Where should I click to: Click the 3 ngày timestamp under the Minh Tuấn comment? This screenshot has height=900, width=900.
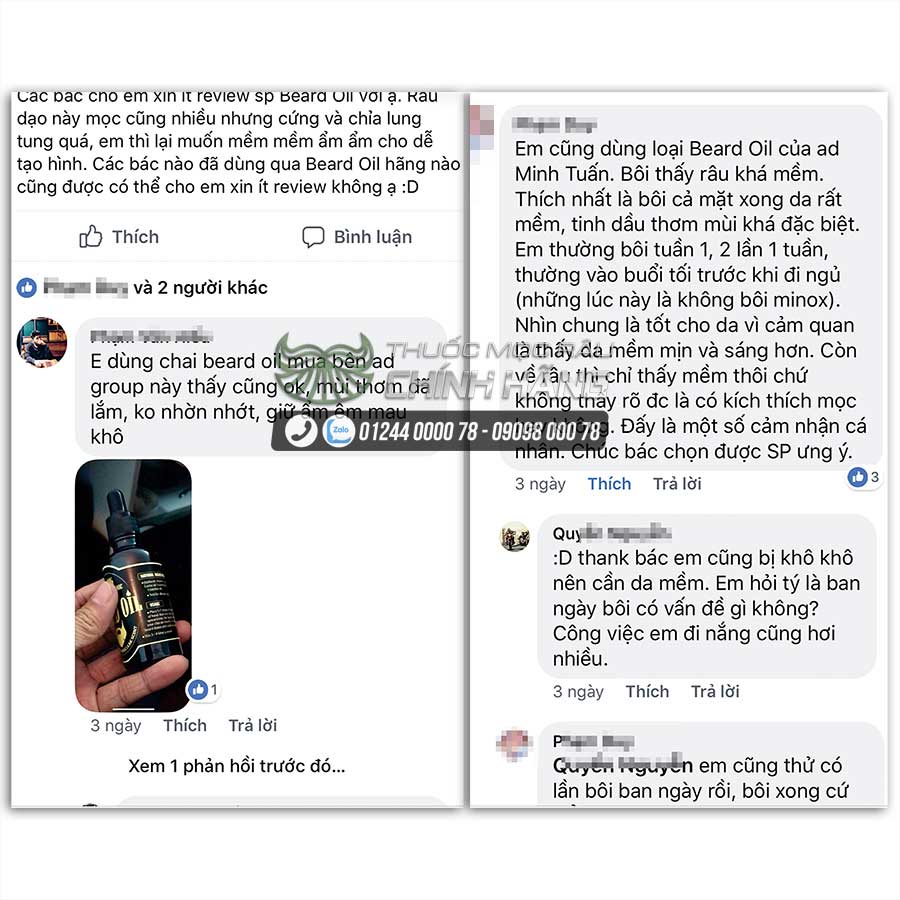point(540,484)
